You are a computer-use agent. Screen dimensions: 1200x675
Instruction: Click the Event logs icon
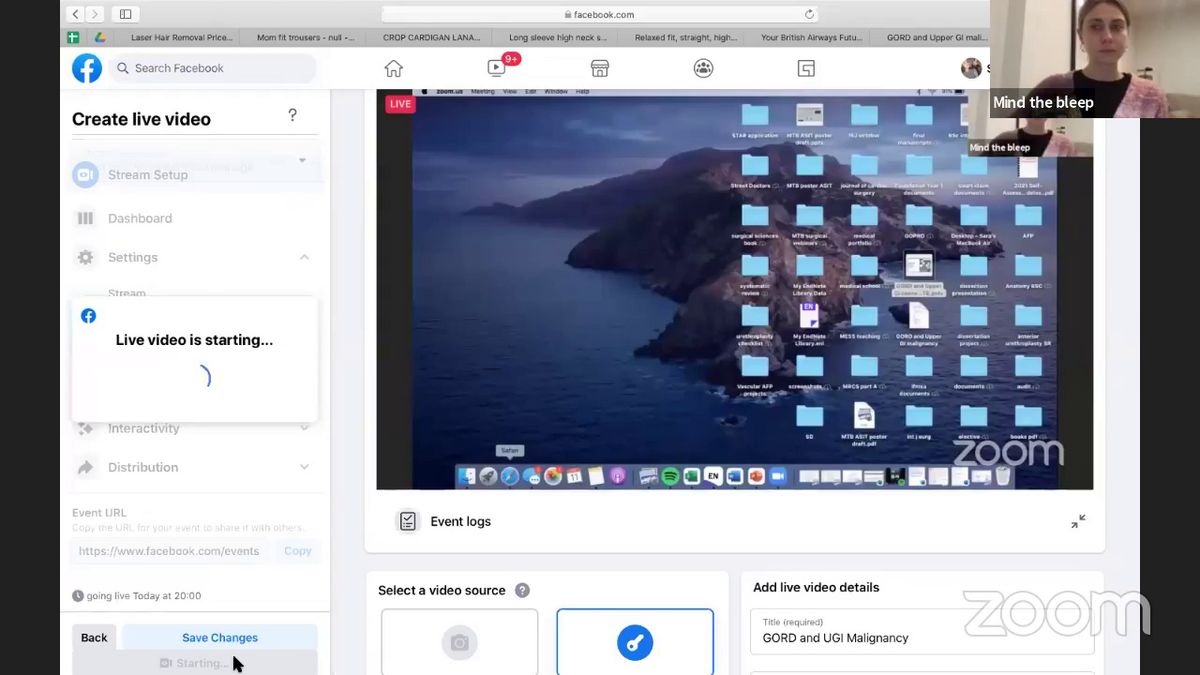(408, 521)
